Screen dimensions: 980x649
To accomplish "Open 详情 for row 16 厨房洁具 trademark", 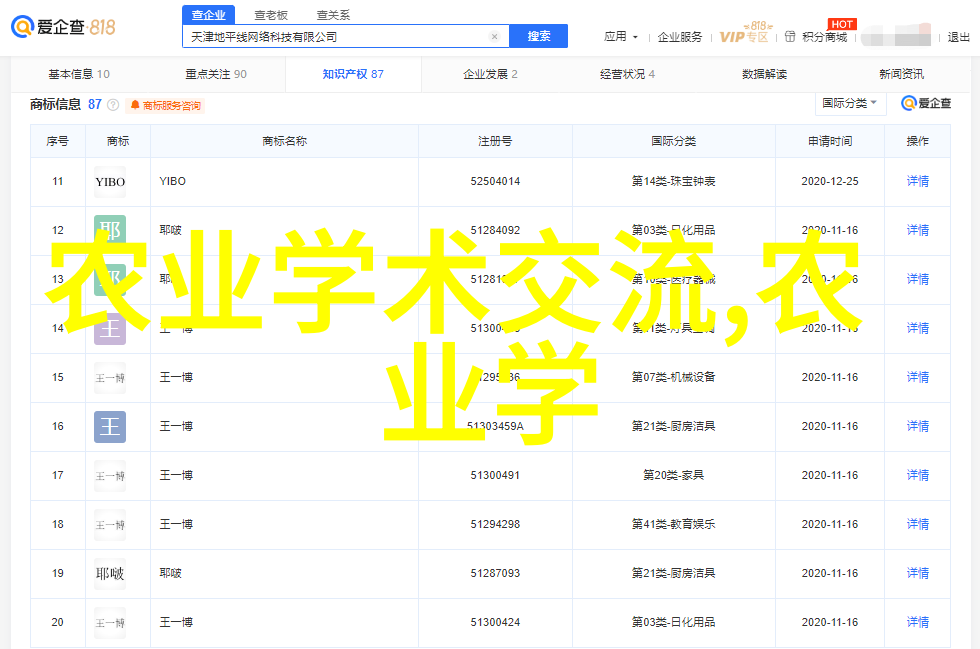I will 918,426.
